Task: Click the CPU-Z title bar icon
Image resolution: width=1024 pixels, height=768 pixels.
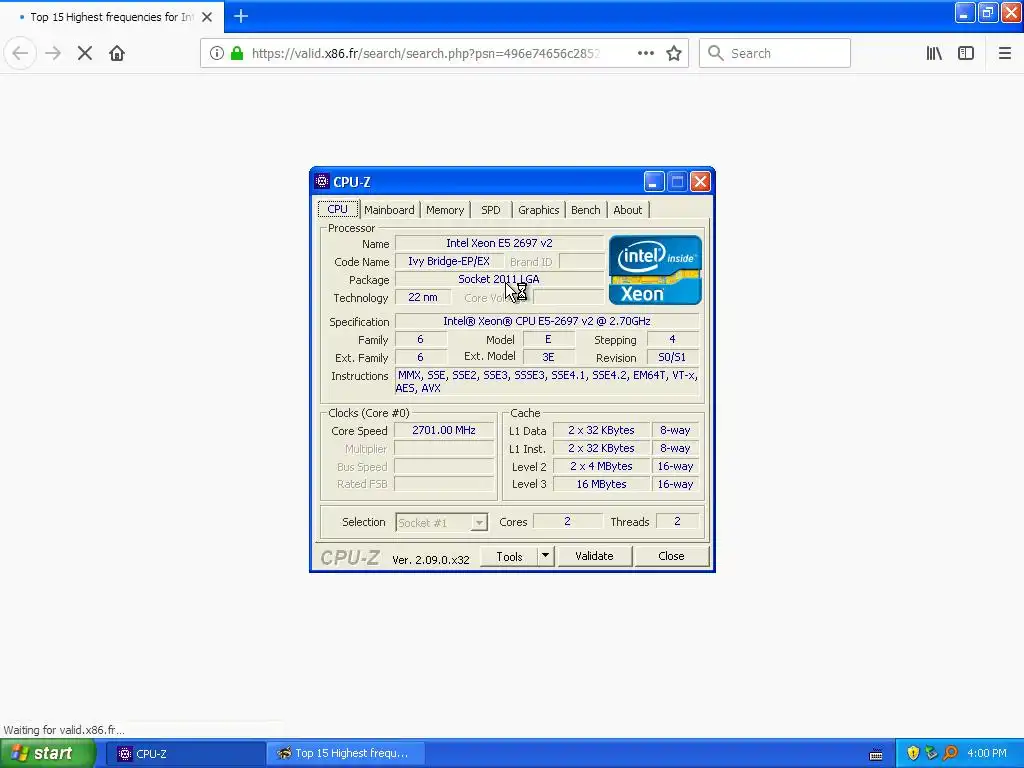Action: point(321,181)
